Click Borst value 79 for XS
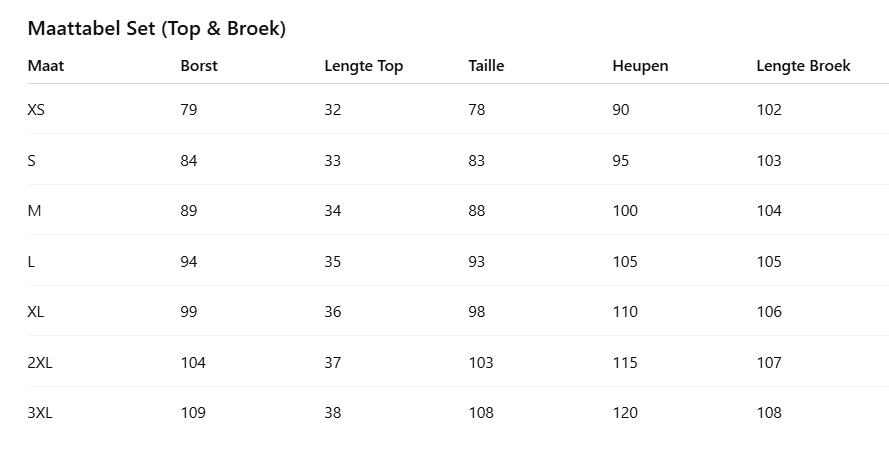The height and width of the screenshot is (463, 889). click(x=189, y=110)
